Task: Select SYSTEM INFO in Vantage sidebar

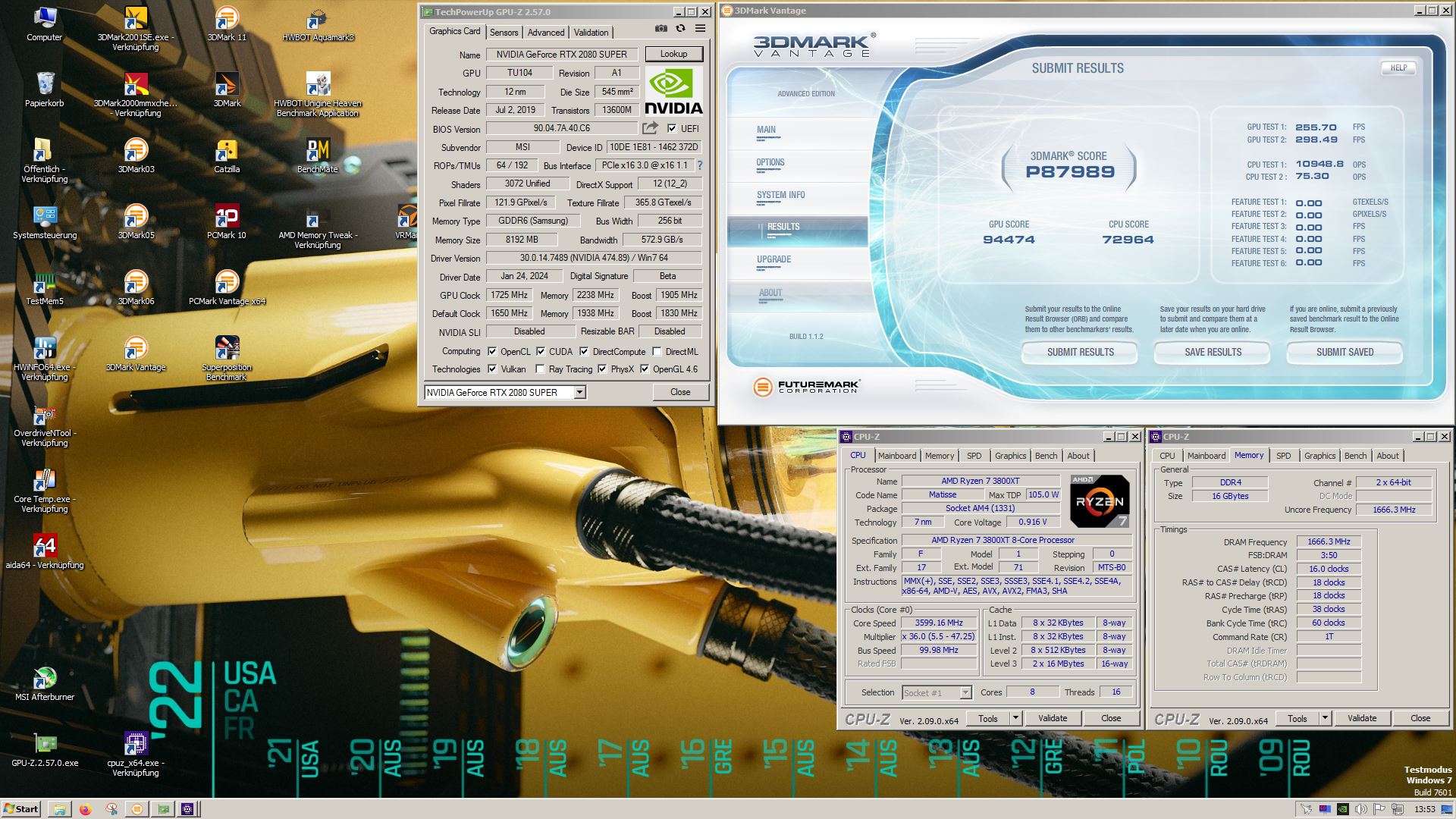Action: (780, 195)
